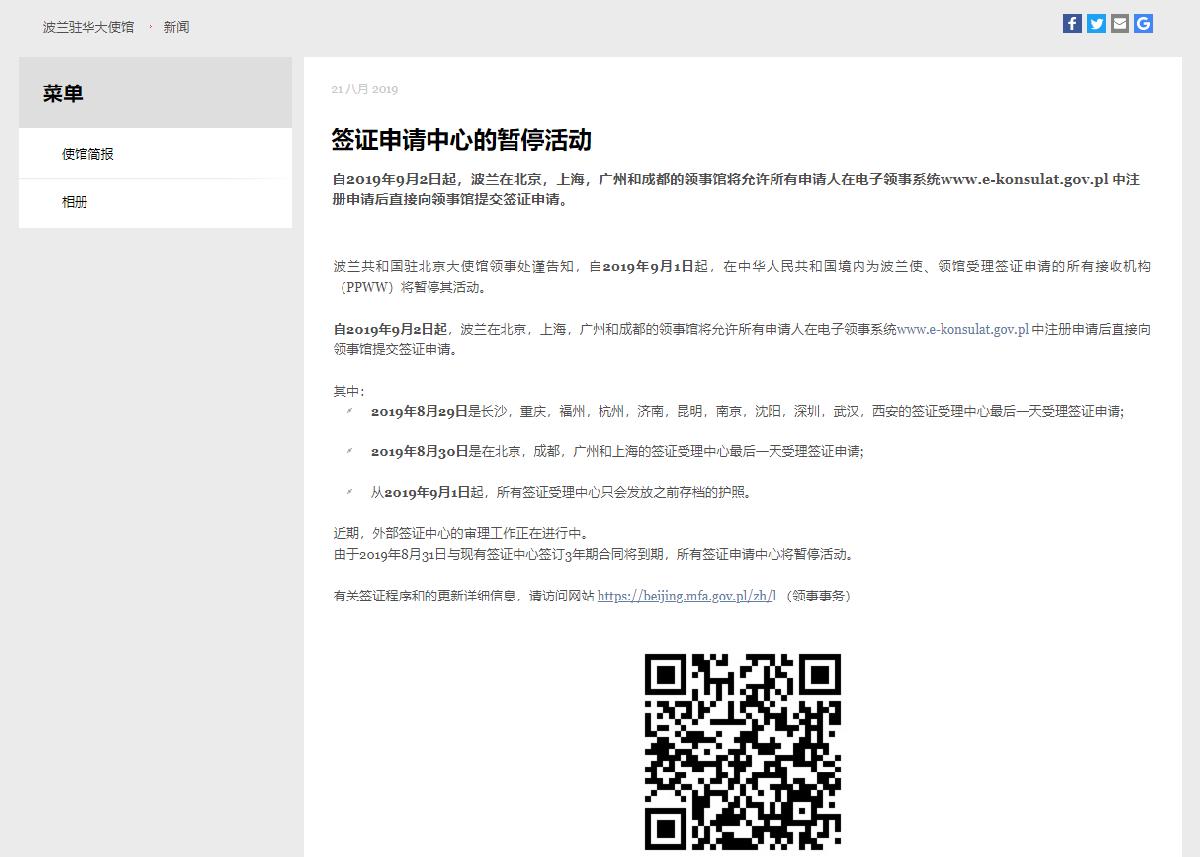Click the bold summary starting 自2019年9月2日起

[736, 189]
